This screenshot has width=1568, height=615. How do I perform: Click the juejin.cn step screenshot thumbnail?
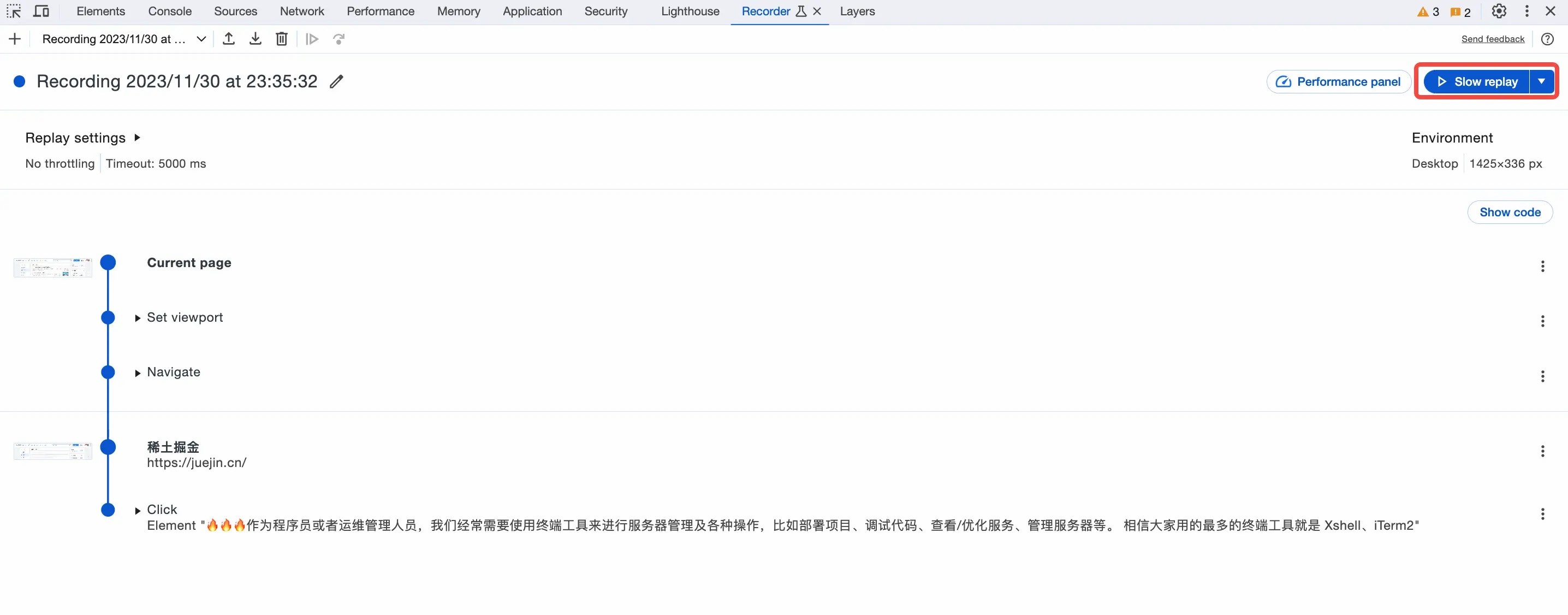(x=53, y=451)
